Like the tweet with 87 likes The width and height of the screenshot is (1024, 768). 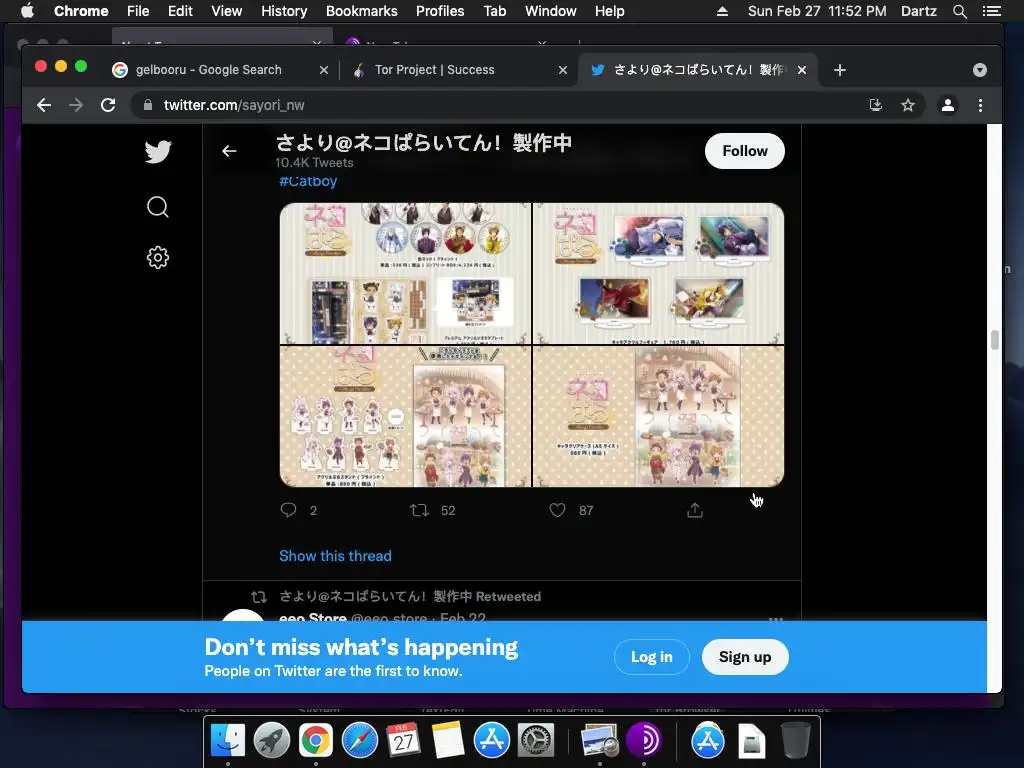coord(557,510)
